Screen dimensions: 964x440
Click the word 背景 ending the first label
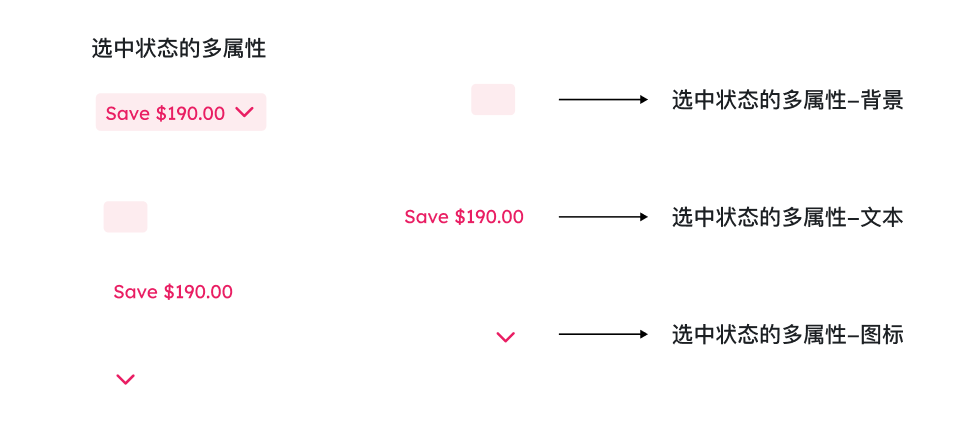pos(882,100)
